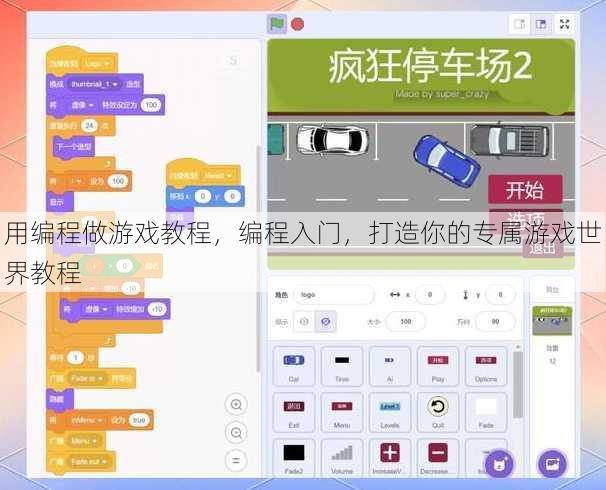
Task: Select the Decrease sprite
Action: click(x=438, y=458)
